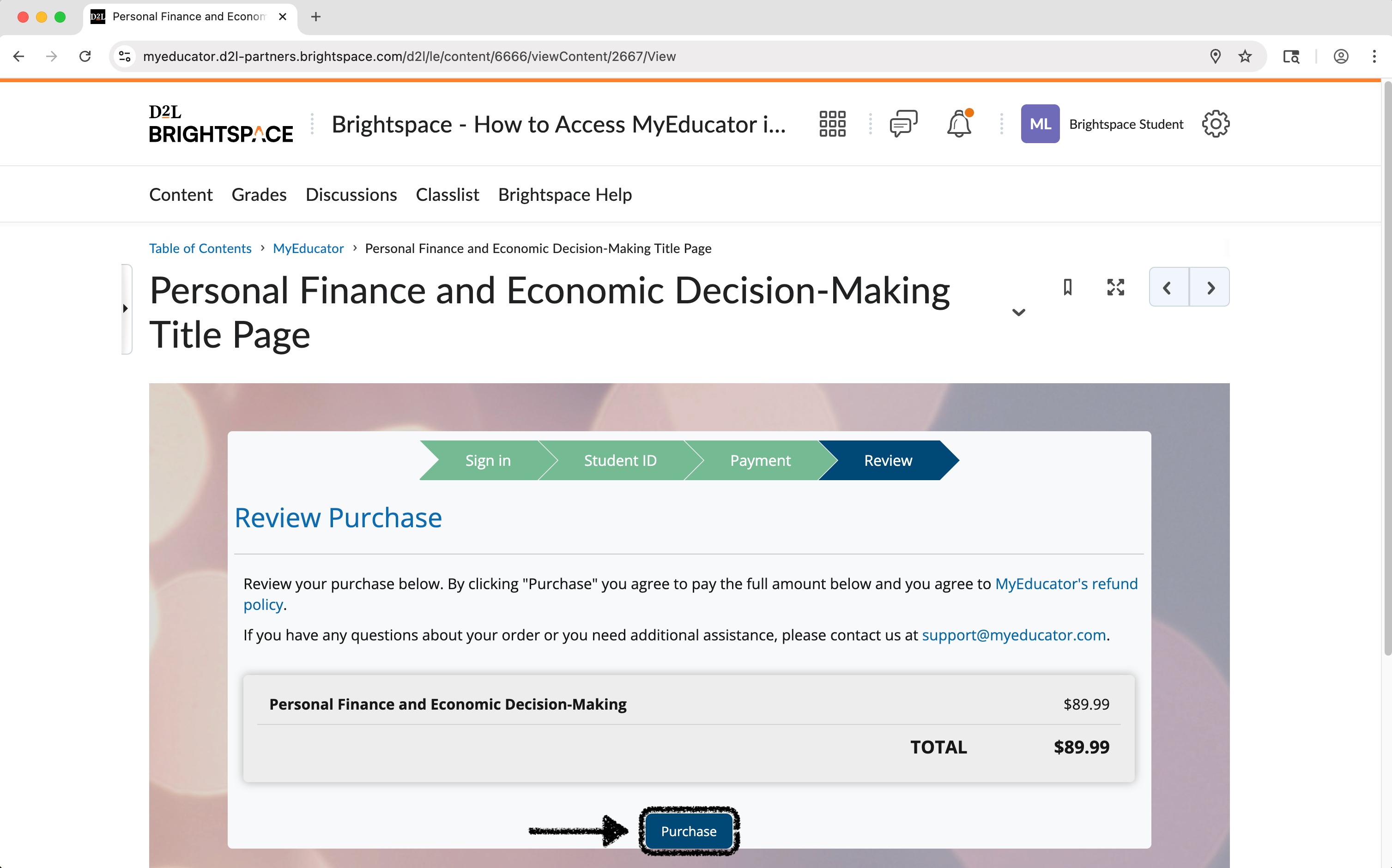Expand the collapsed side navigation panel
The image size is (1392, 868).
[x=127, y=309]
